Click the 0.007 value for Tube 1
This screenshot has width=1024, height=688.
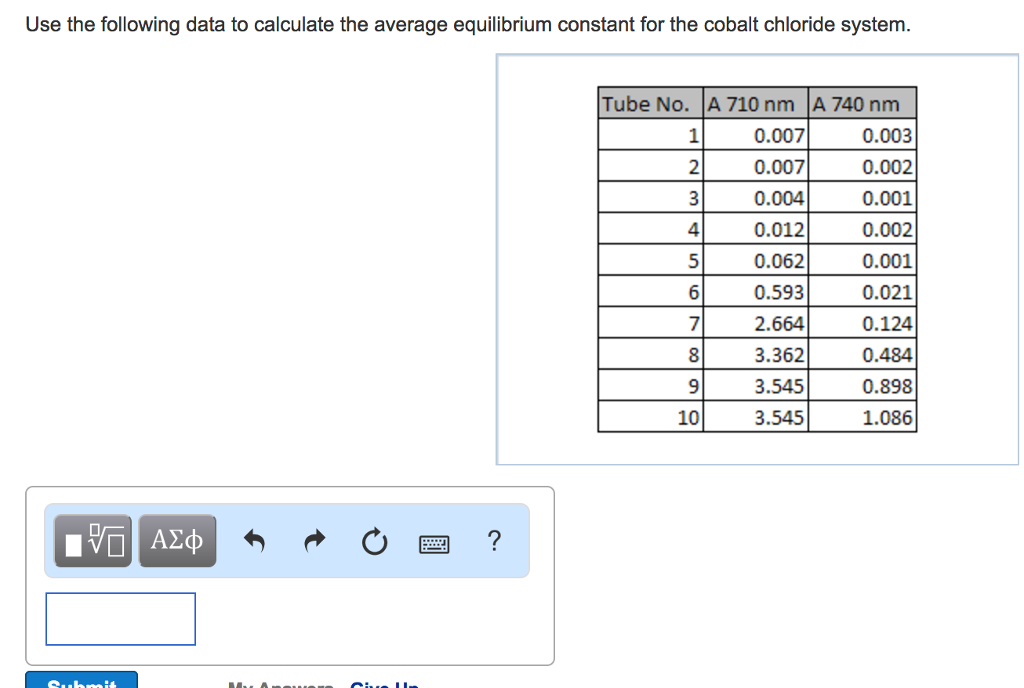point(781,135)
